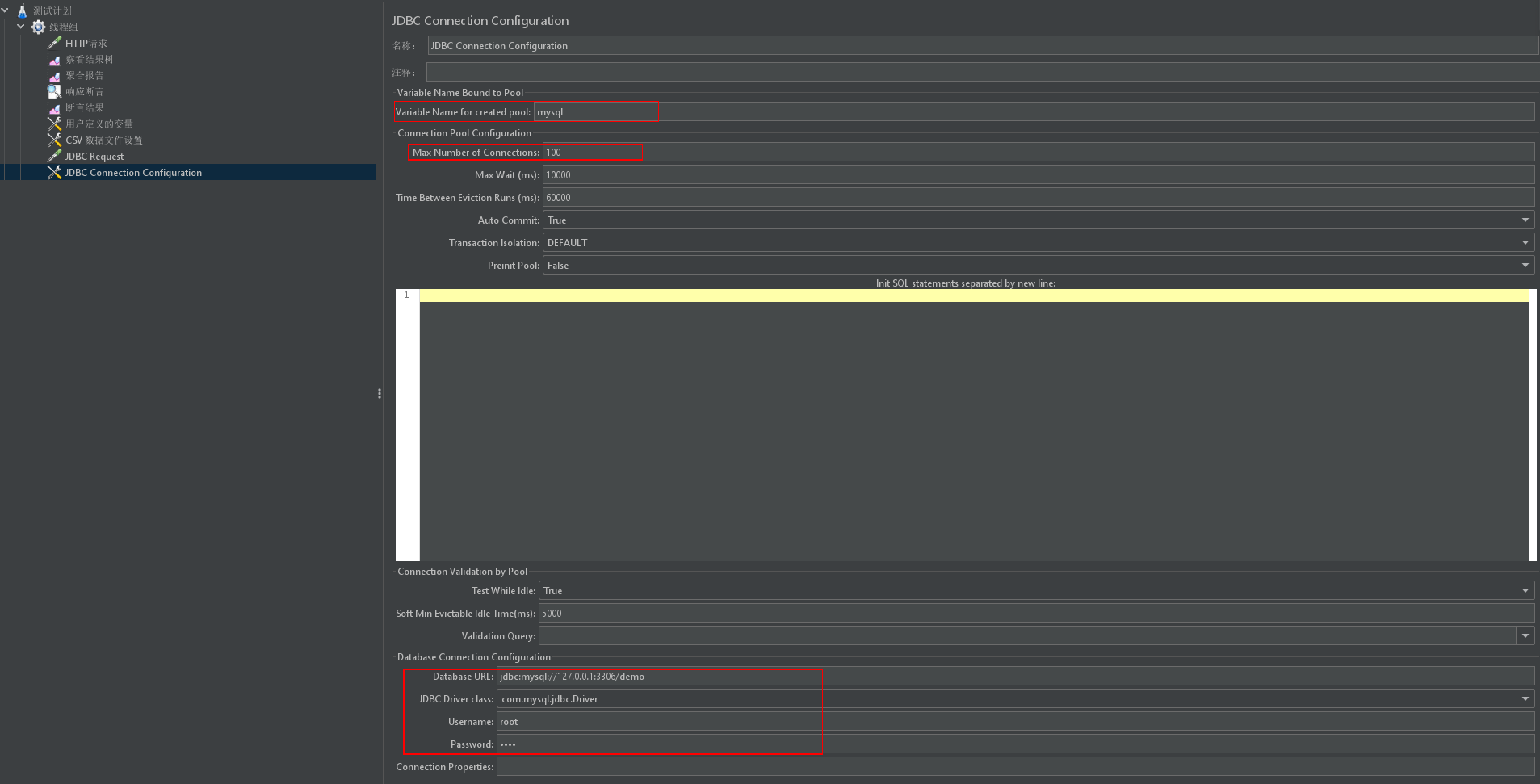
Task: Click the JDBC Request sampler pipette icon
Action: (55, 156)
